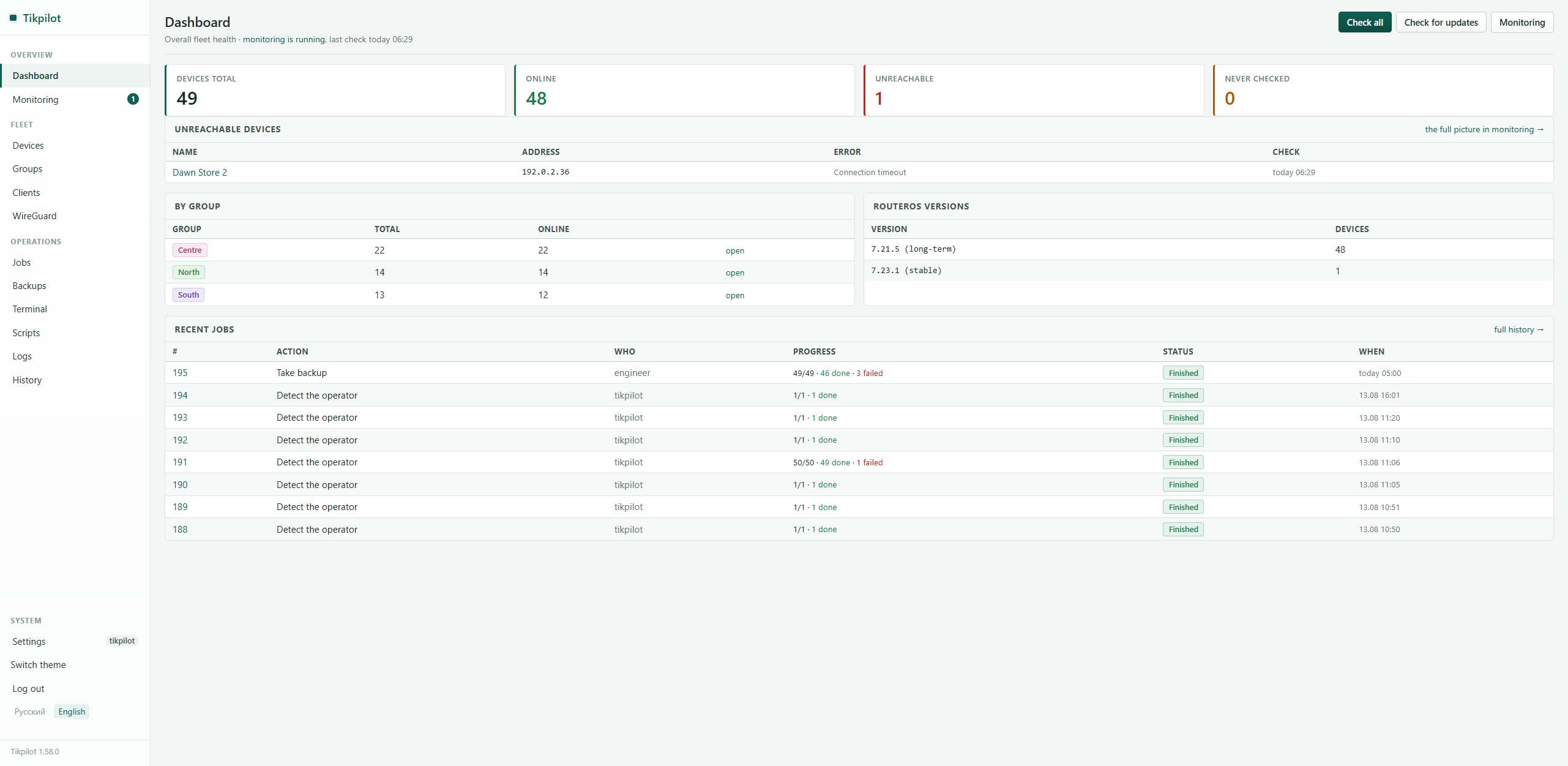Open the Unreachable devices stat card

(x=1034, y=91)
